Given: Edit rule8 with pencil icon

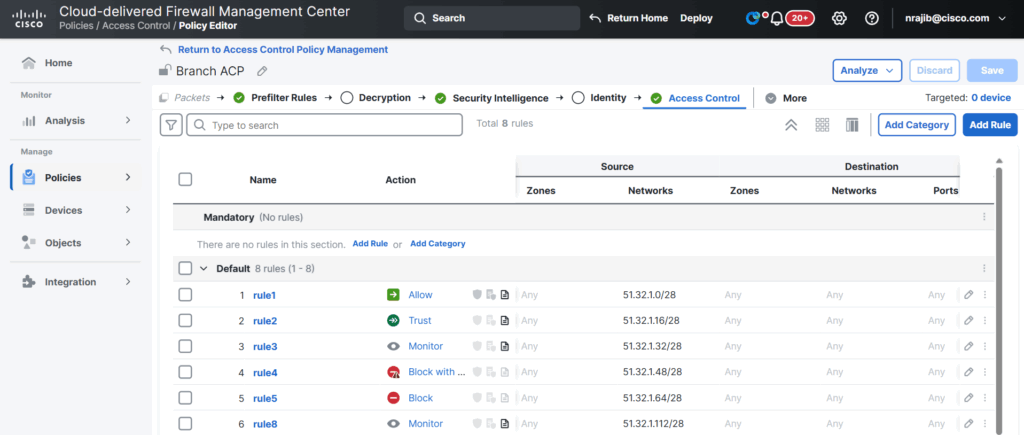Looking at the screenshot, I should pyautogui.click(x=968, y=423).
